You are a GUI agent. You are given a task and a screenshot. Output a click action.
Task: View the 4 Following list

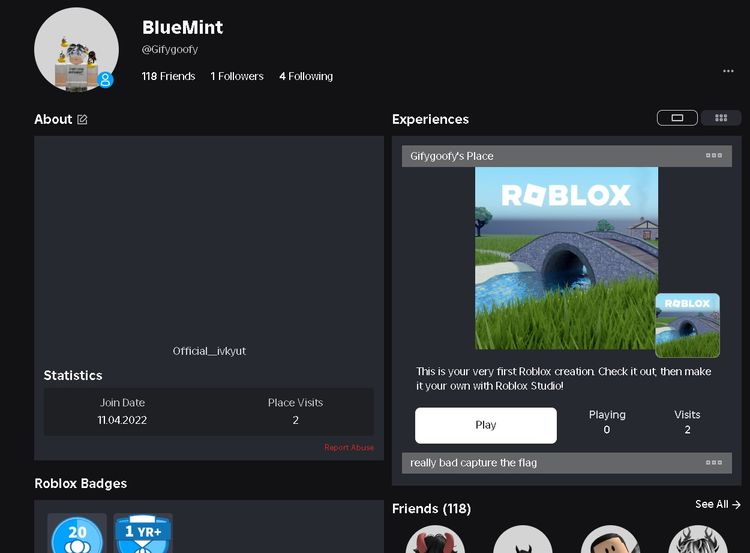[306, 76]
